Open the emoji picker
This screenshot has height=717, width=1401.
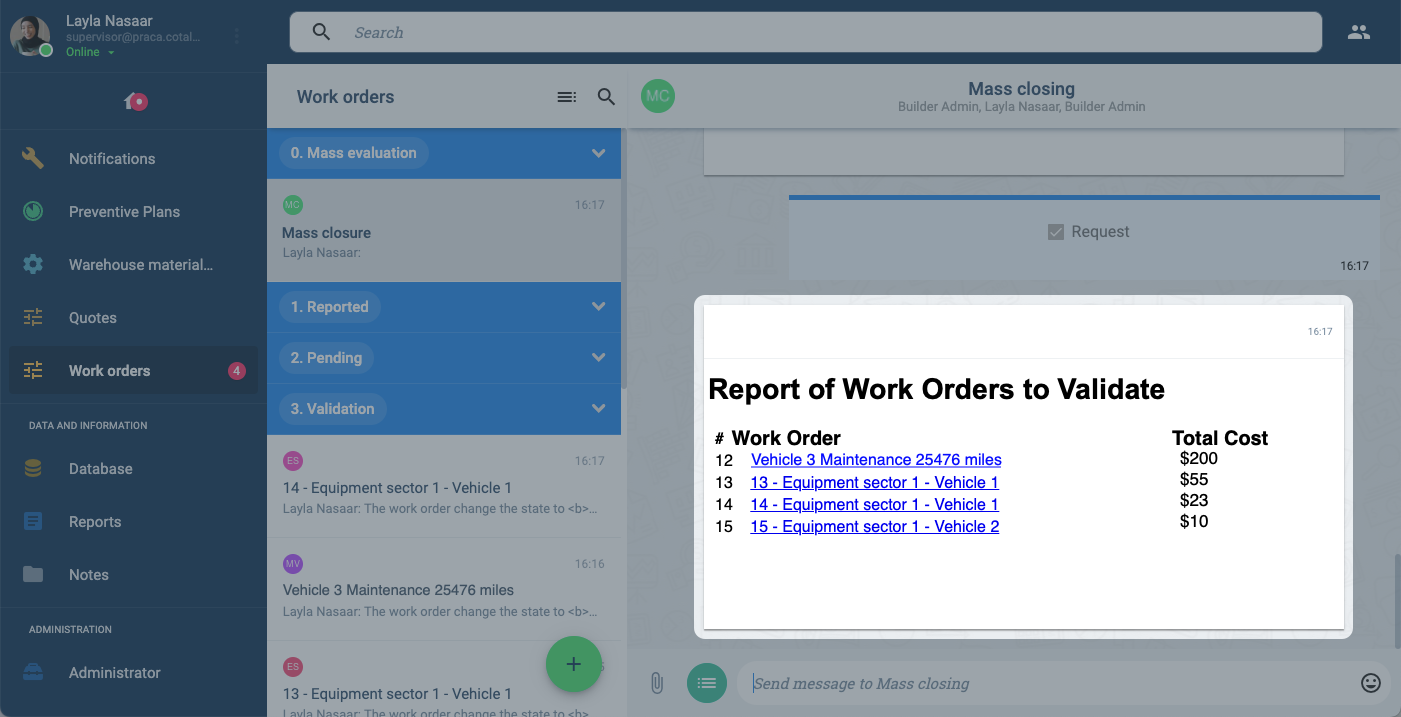1371,683
